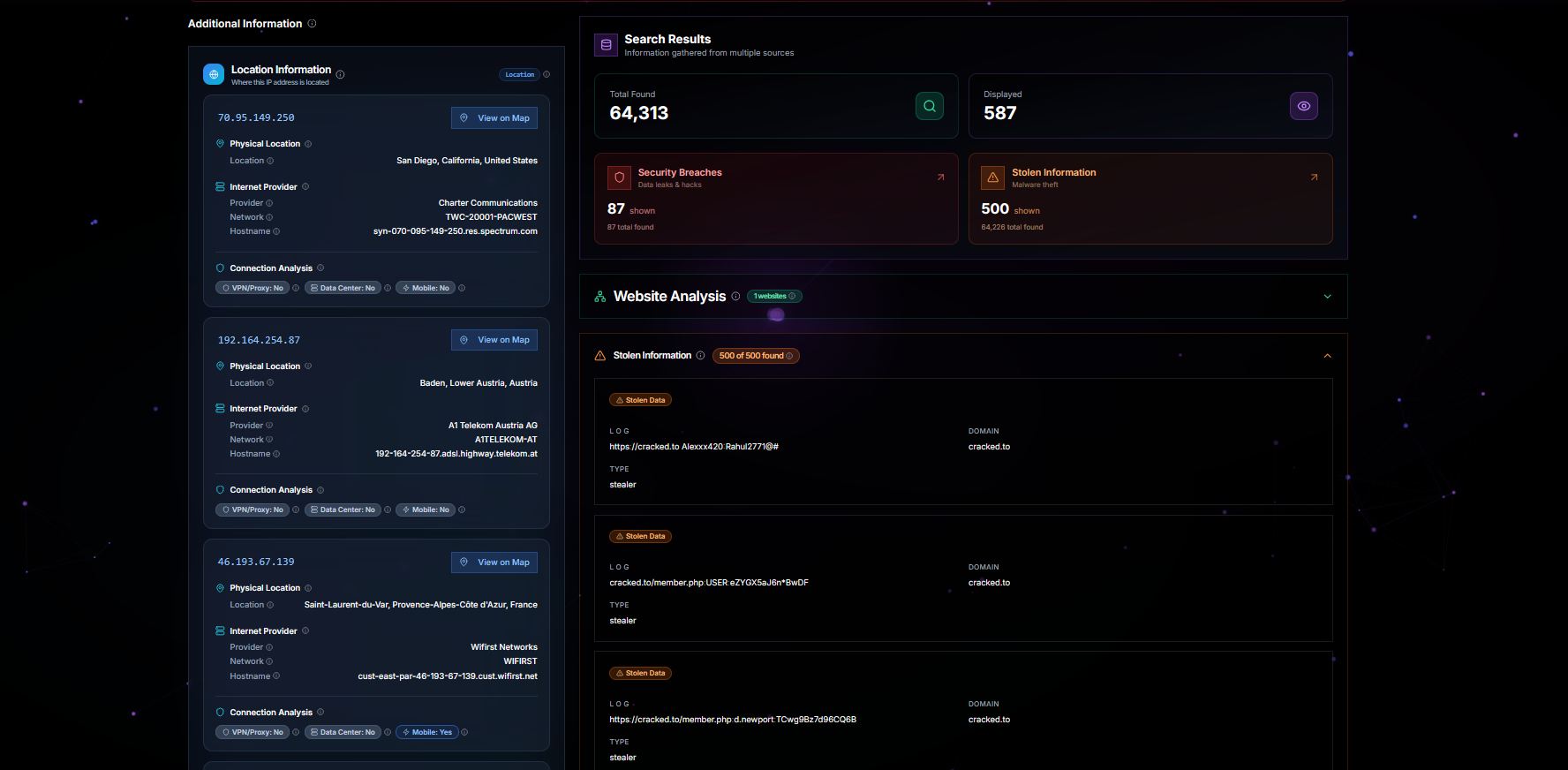1568x770 pixels.
Task: Click warning triangle icon of Stolen Information section
Action: (x=600, y=356)
